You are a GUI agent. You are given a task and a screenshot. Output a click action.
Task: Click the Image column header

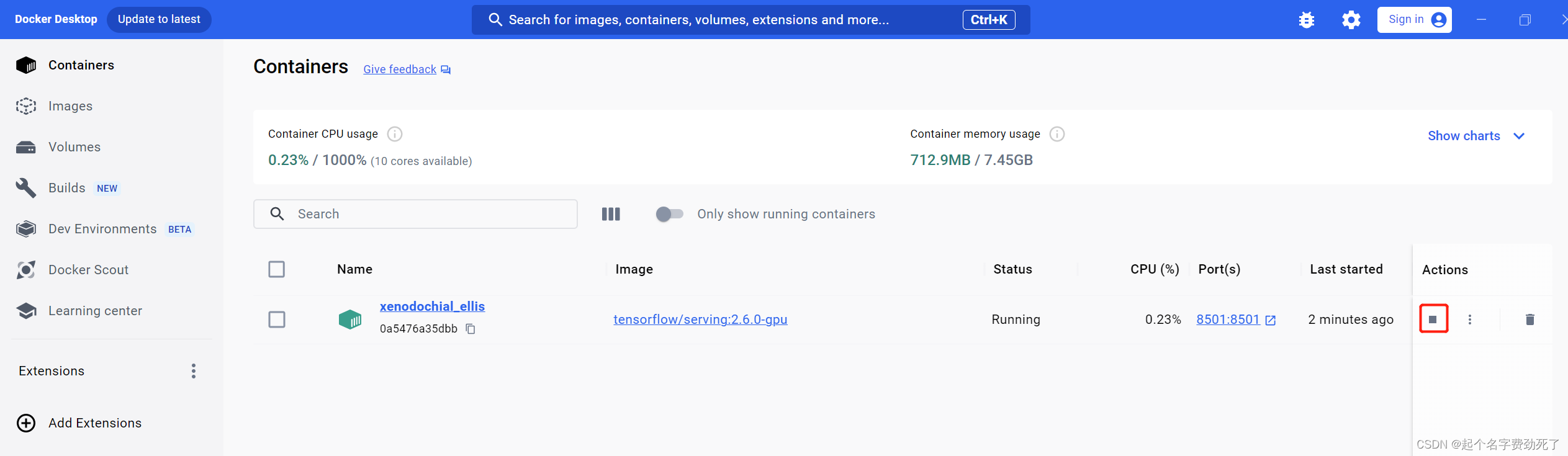click(x=634, y=269)
